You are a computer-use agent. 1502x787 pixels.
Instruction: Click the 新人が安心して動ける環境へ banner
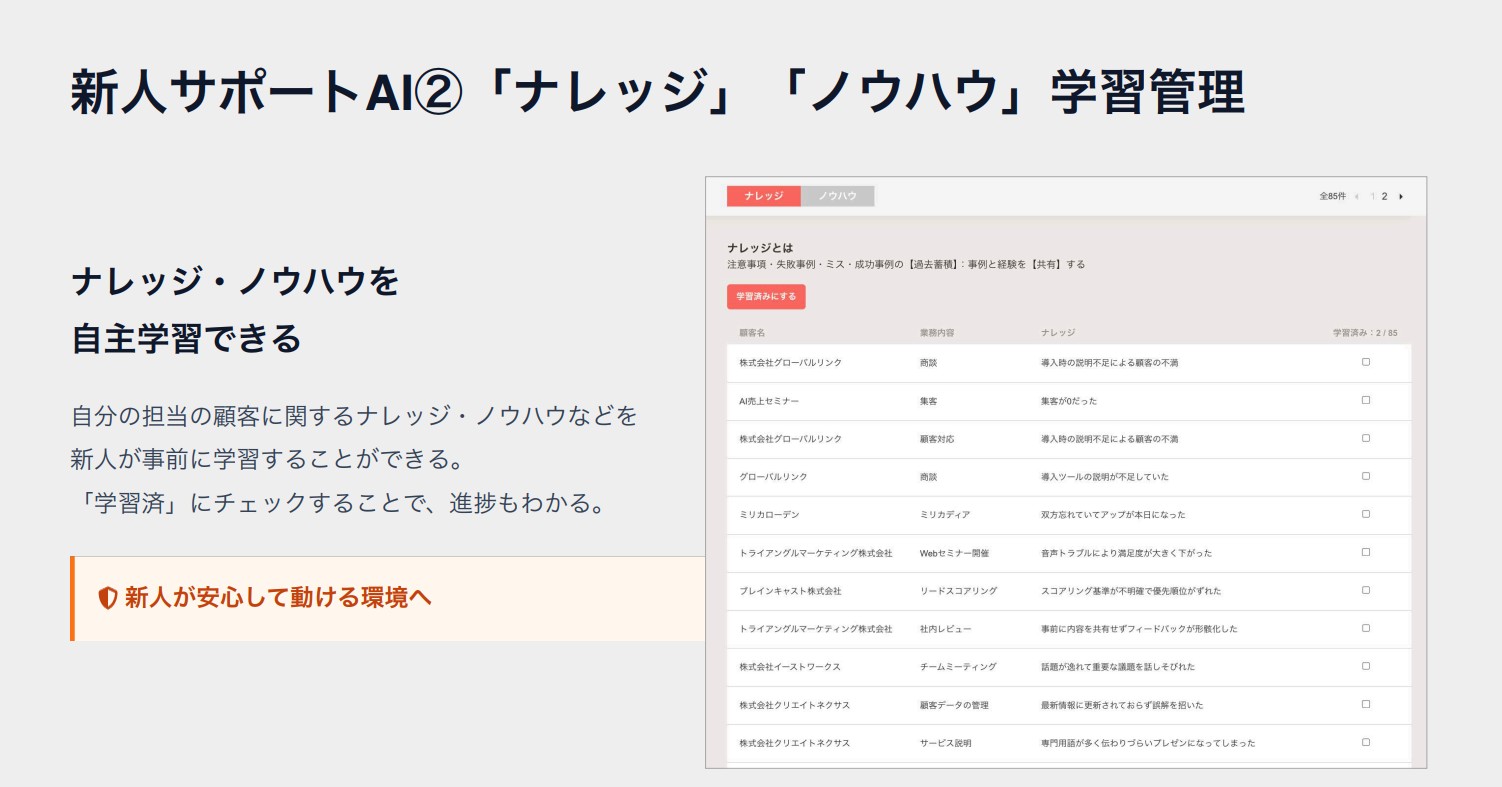tap(388, 598)
